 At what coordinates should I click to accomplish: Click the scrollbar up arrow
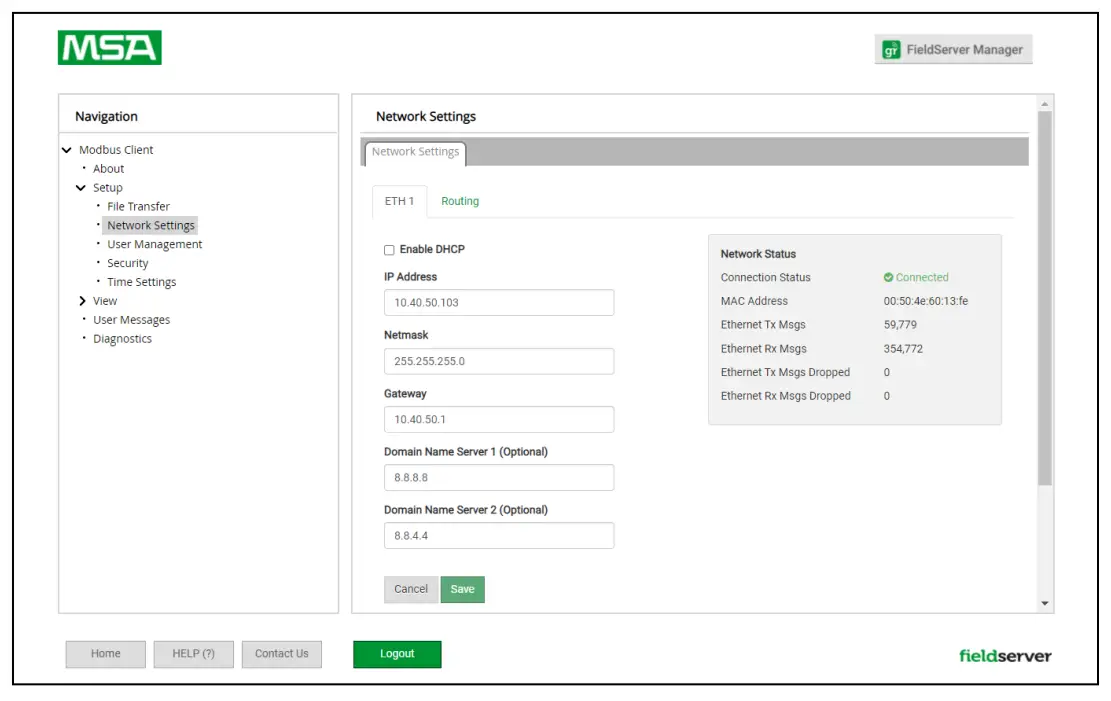(1044, 104)
